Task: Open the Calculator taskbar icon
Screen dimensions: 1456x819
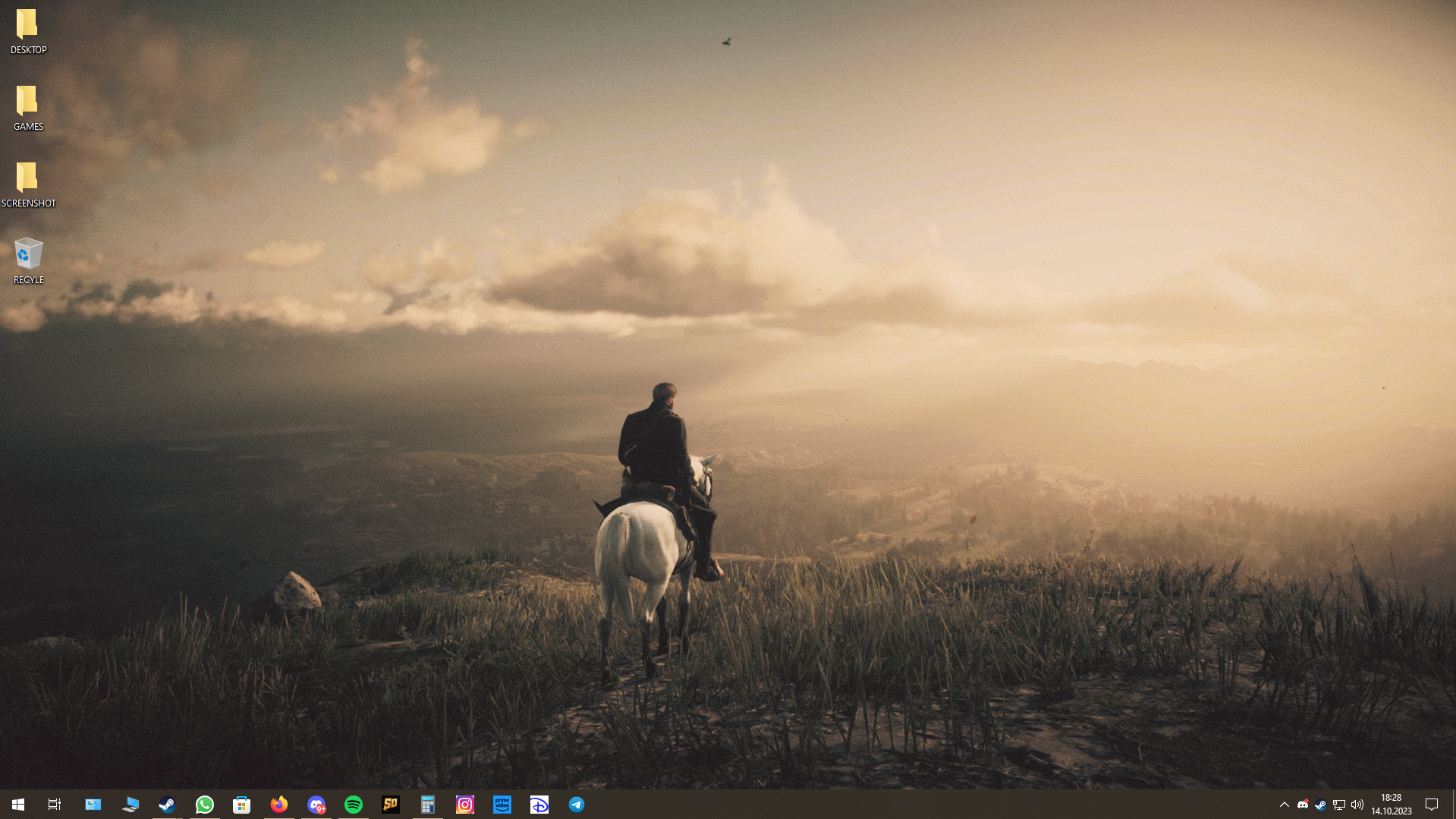Action: point(428,805)
